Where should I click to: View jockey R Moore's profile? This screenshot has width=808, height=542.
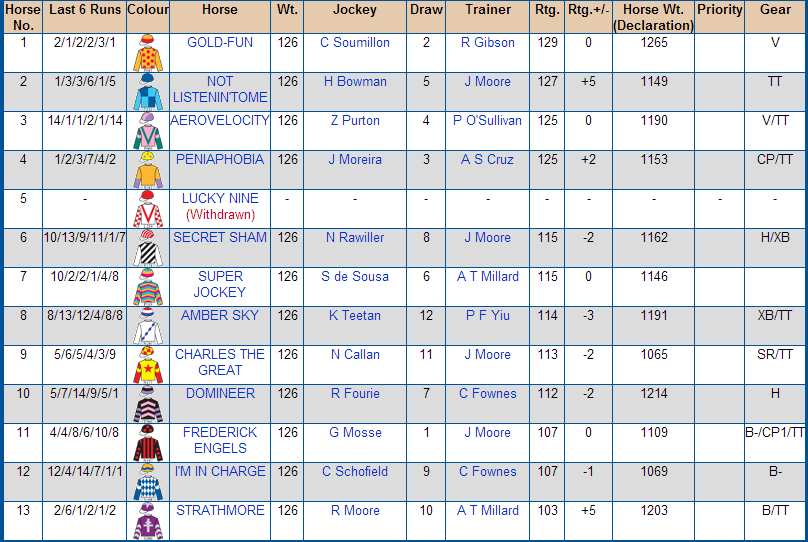click(355, 510)
